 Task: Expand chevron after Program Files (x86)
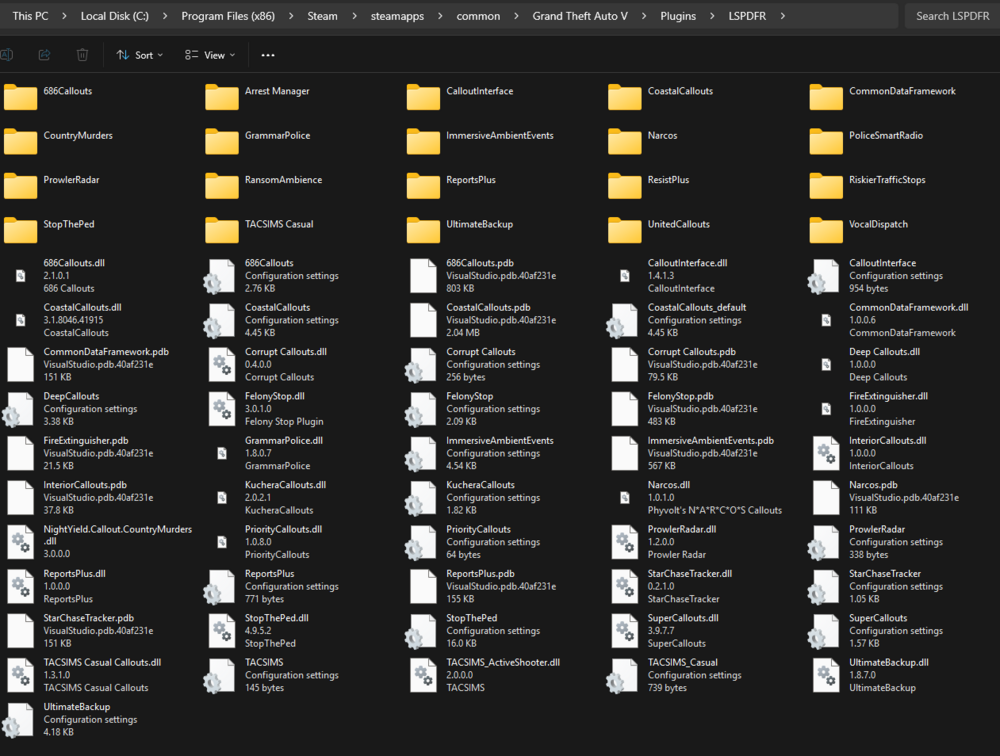291,16
